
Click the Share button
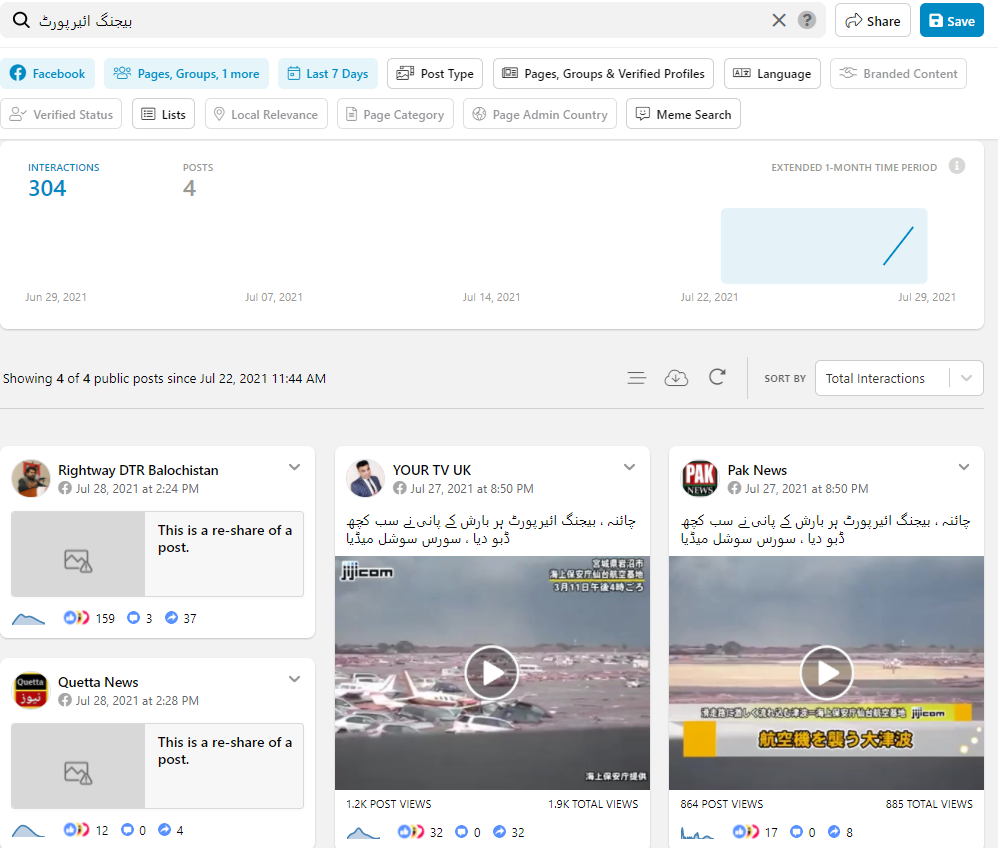[872, 21]
